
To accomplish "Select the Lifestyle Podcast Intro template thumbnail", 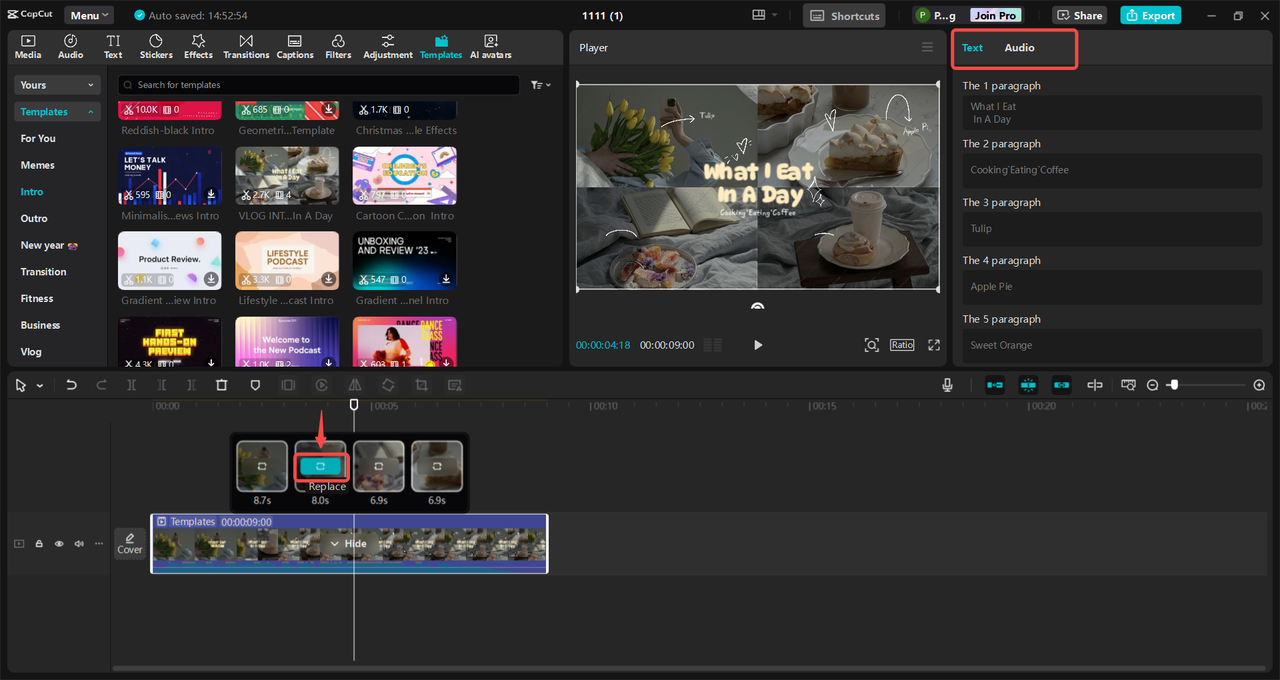I will tap(287, 261).
